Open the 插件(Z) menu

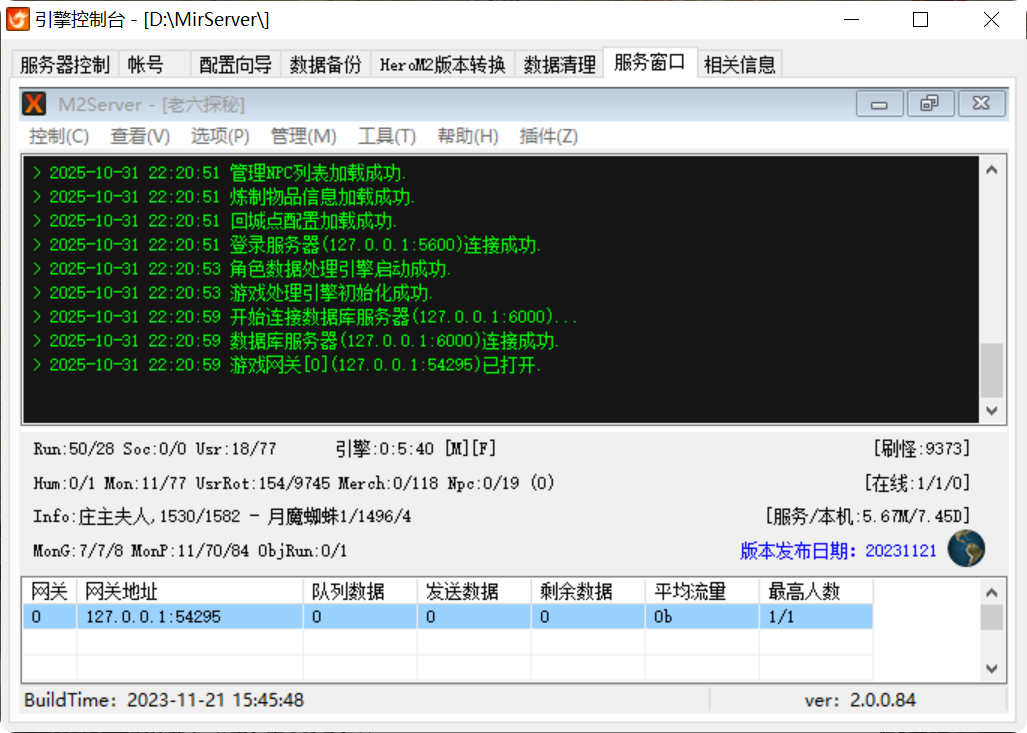(548, 137)
